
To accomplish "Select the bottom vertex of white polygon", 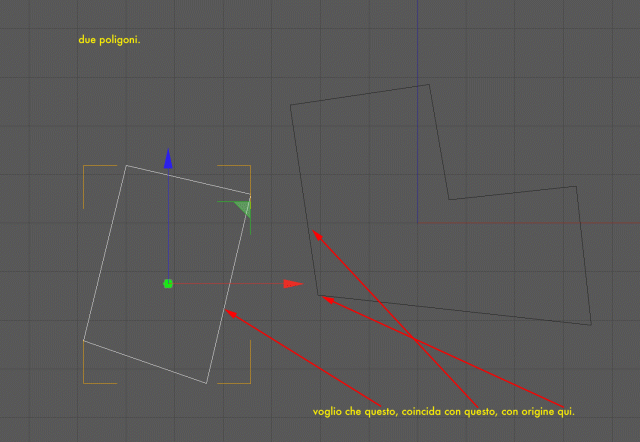I will click(207, 383).
